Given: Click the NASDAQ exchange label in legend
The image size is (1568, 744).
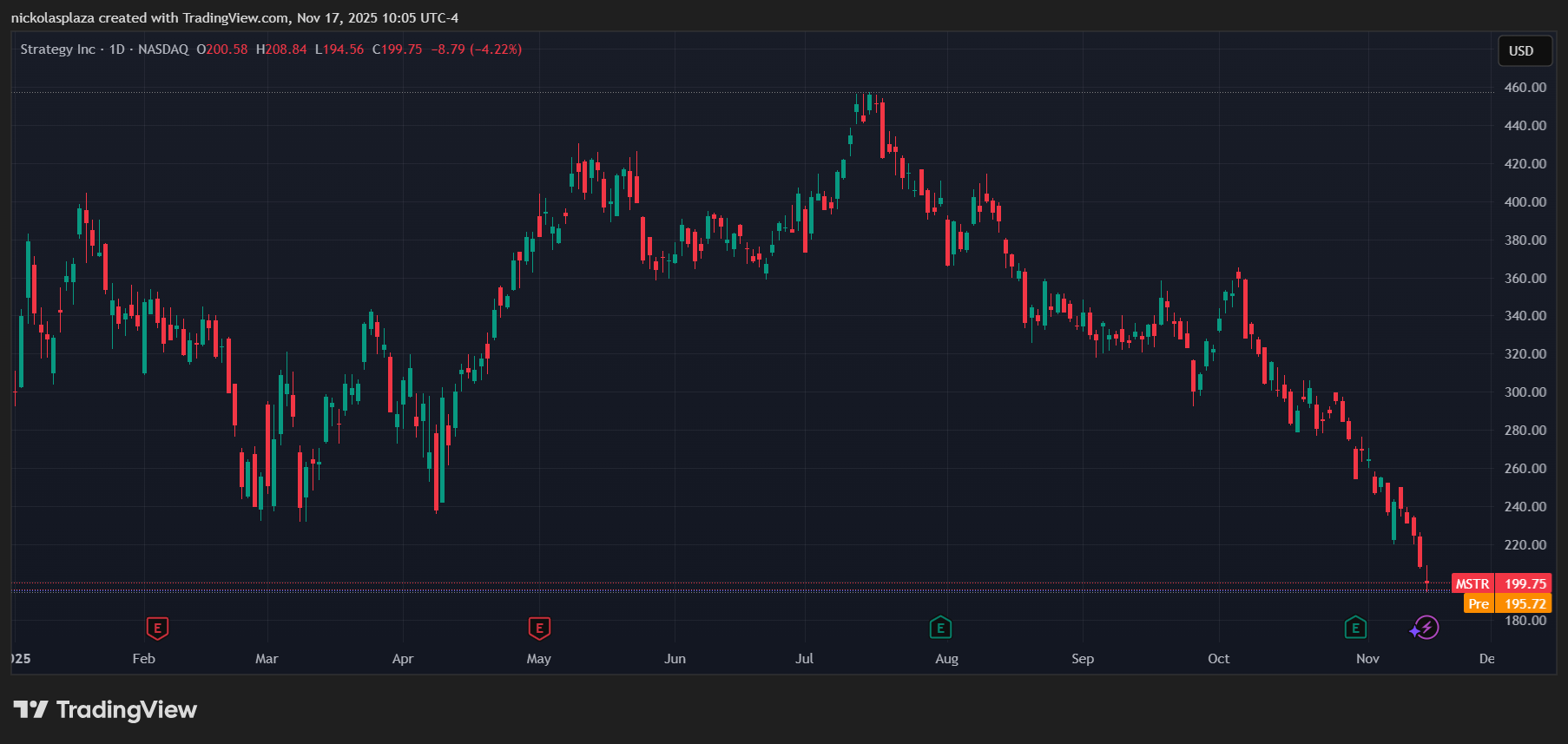Looking at the screenshot, I should [163, 49].
